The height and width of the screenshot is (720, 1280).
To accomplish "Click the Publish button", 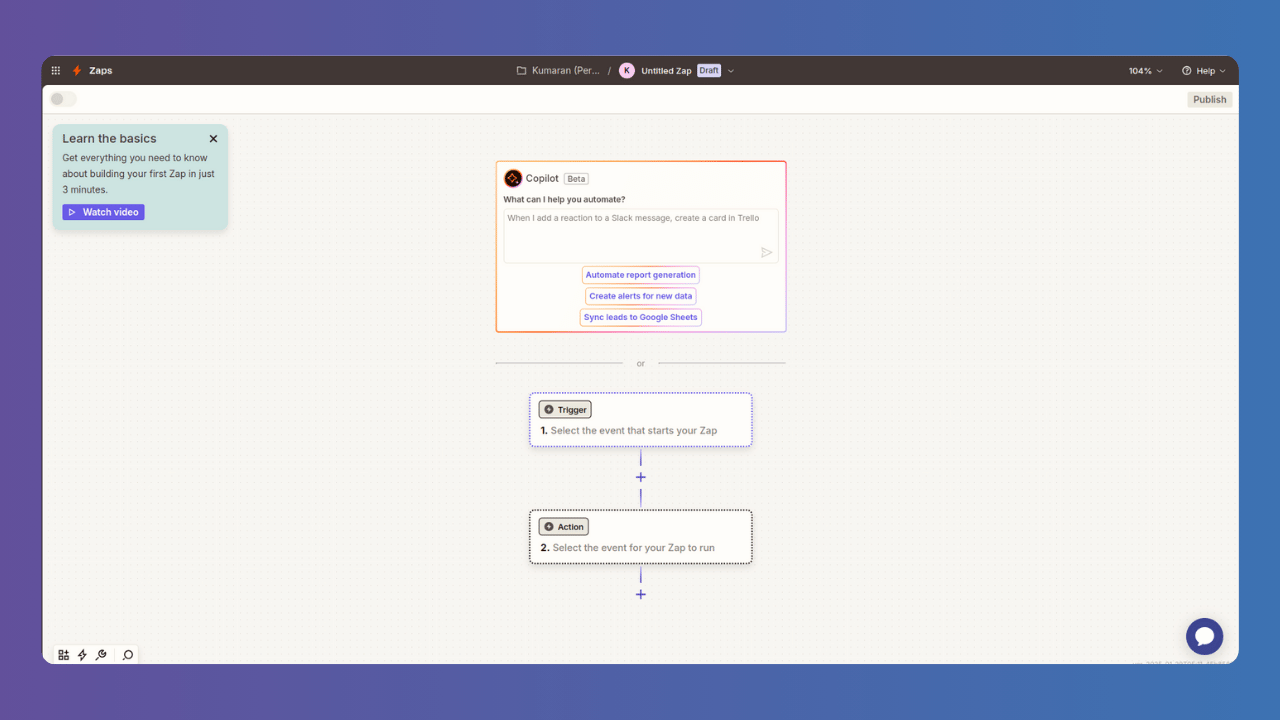I will pos(1210,99).
